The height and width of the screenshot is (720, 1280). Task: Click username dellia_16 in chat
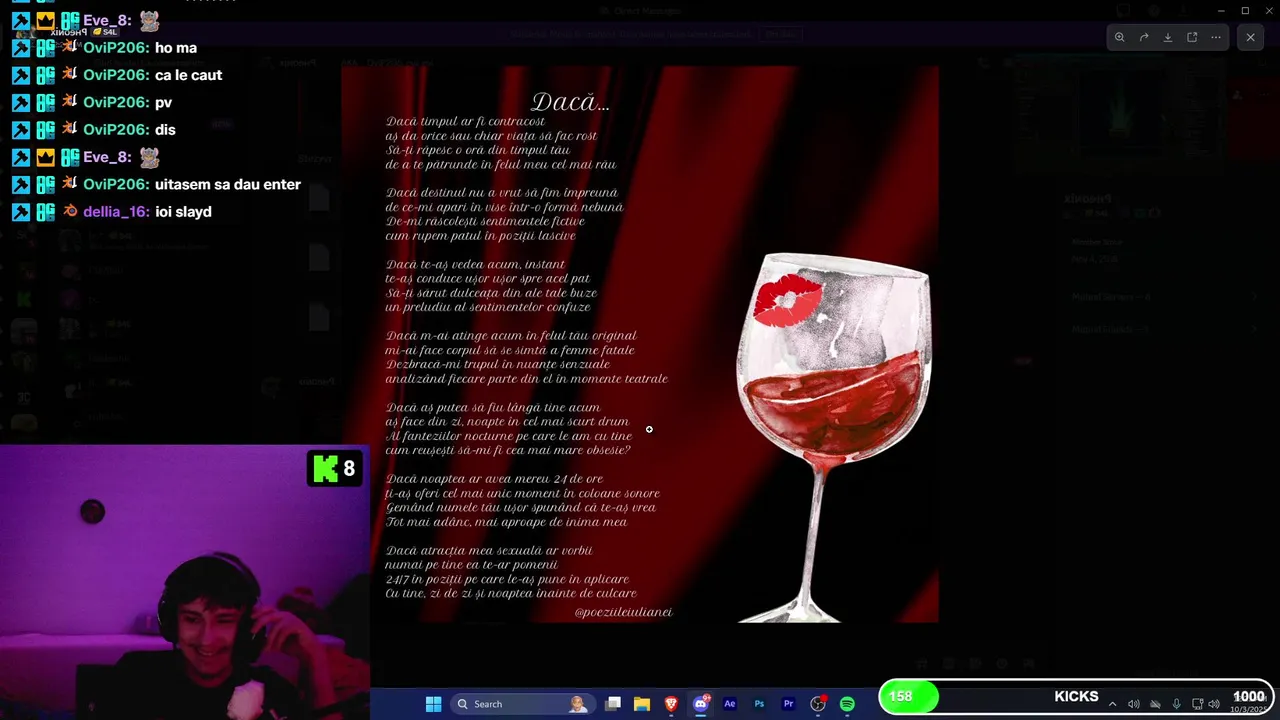point(116,212)
